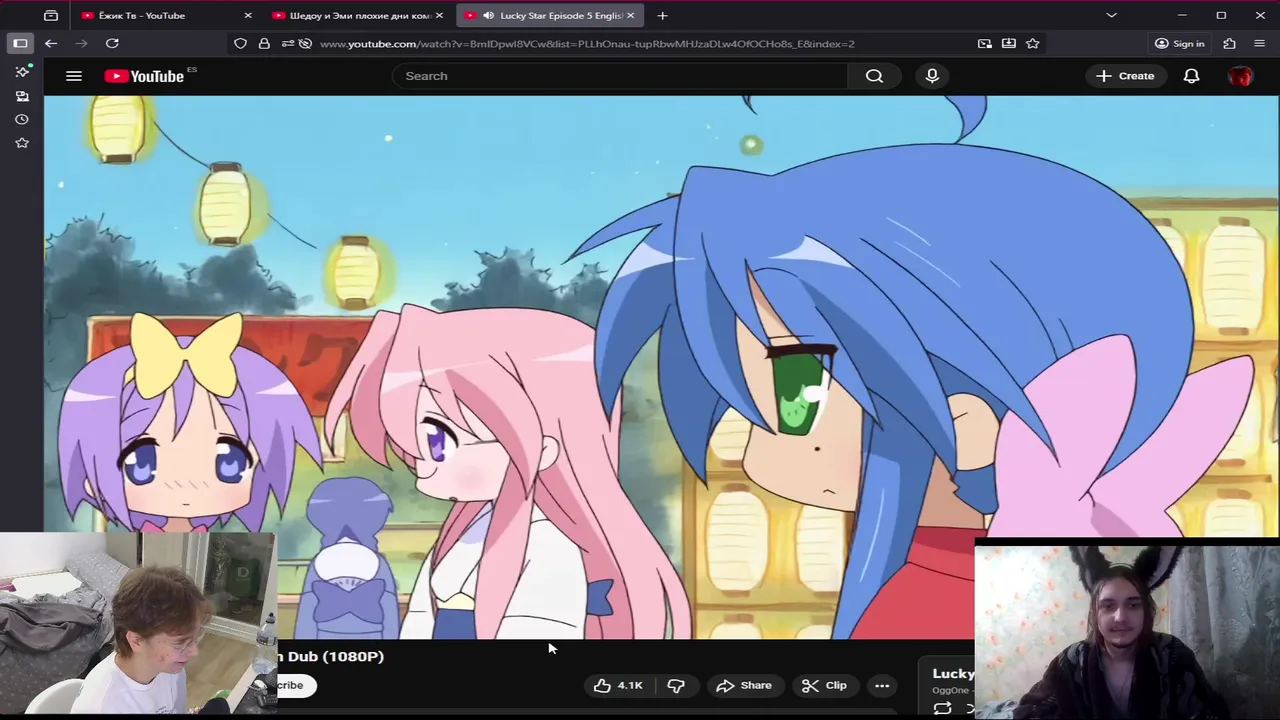Bookmark this page with the star
1280x720 pixels.
1033,43
